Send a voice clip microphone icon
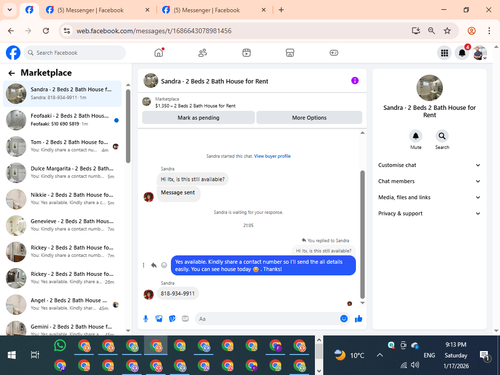The width and height of the screenshot is (500, 375). point(146,319)
